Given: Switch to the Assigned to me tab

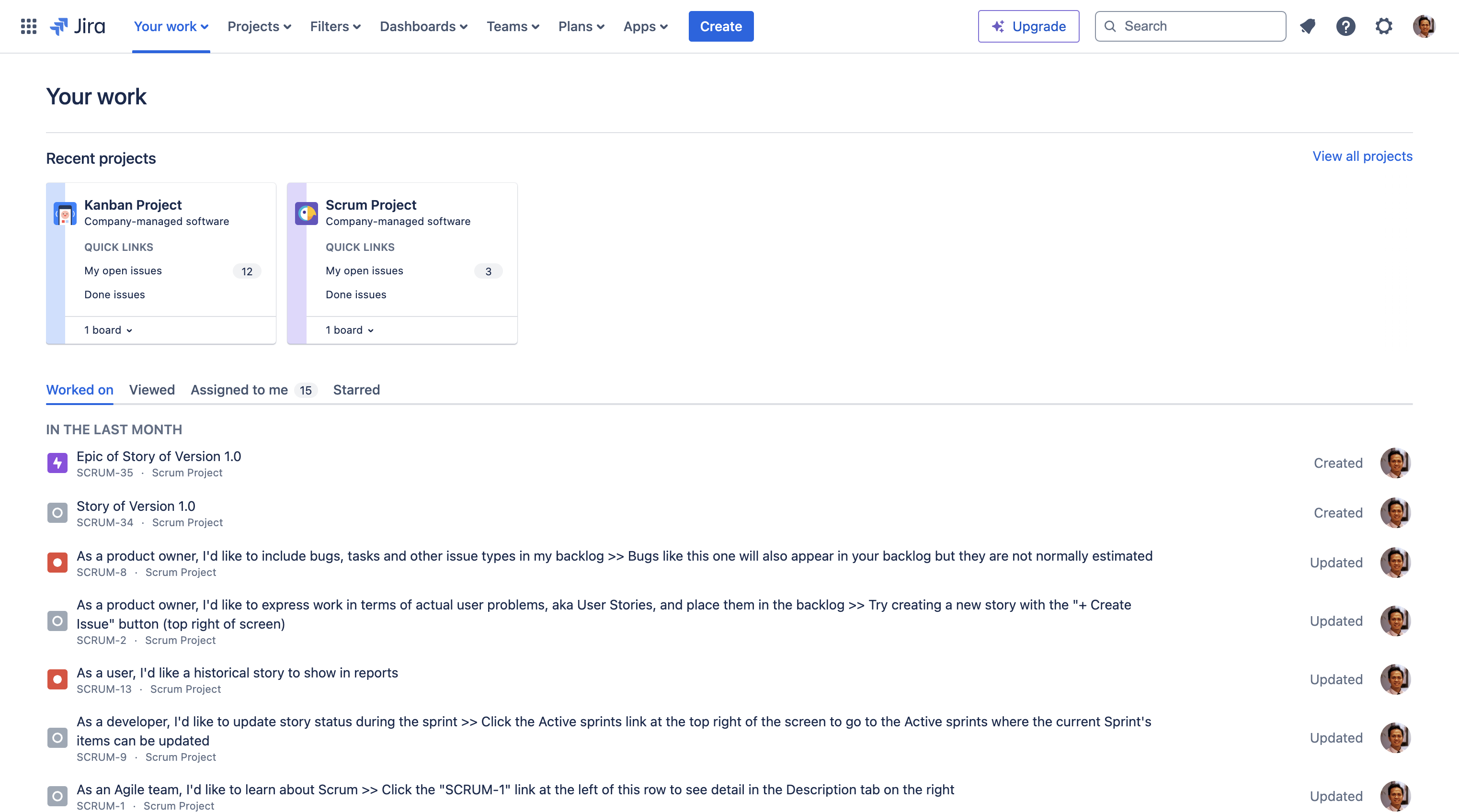Looking at the screenshot, I should coord(239,389).
